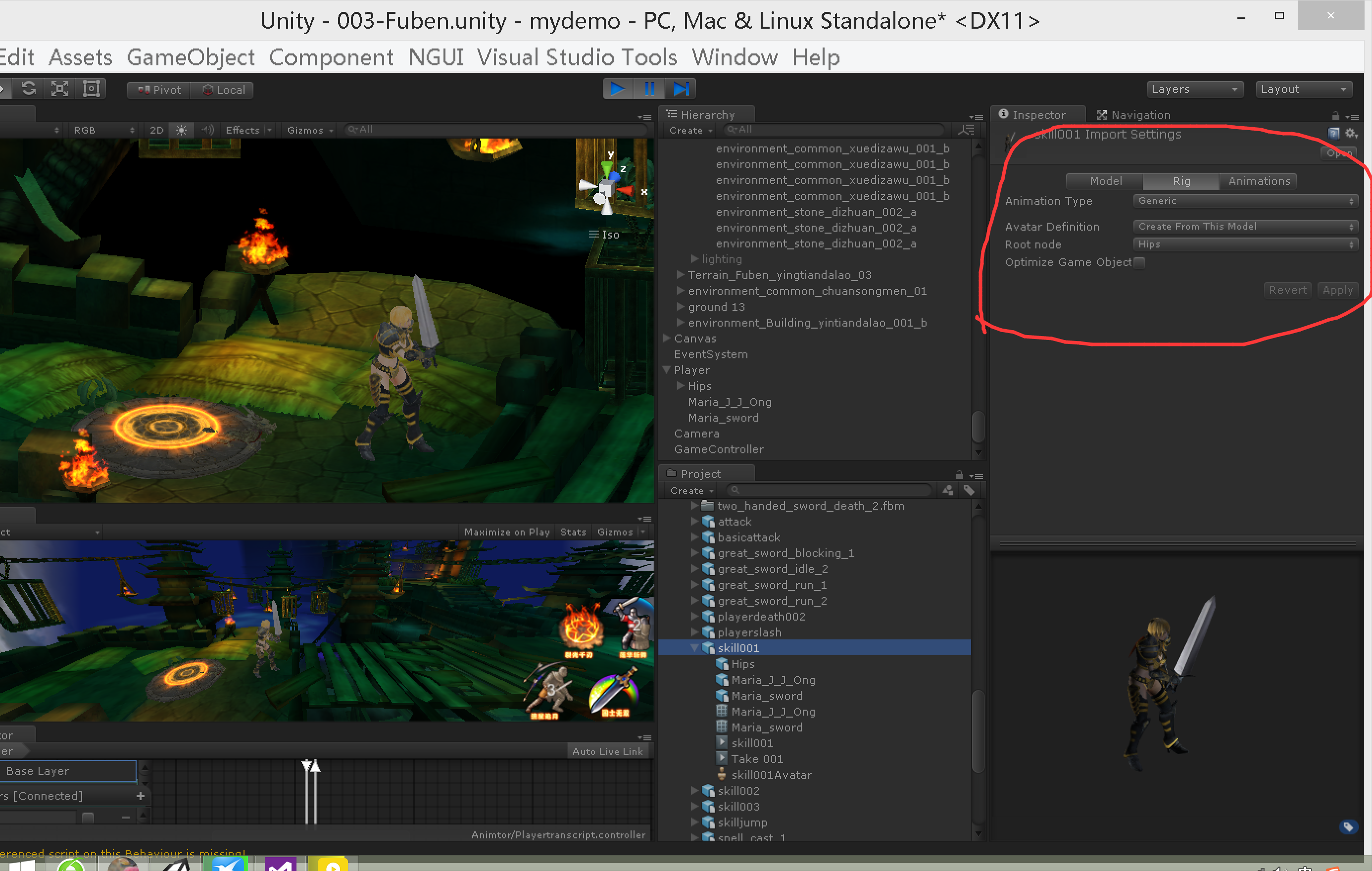Expand the lighting object in Hierarchy
Viewport: 1372px width, 871px height.
point(694,259)
